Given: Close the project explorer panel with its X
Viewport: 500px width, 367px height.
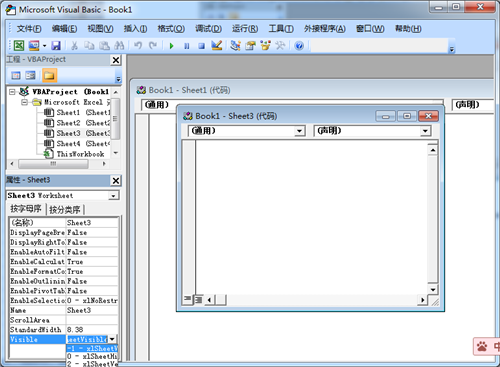Looking at the screenshot, I should 116,60.
